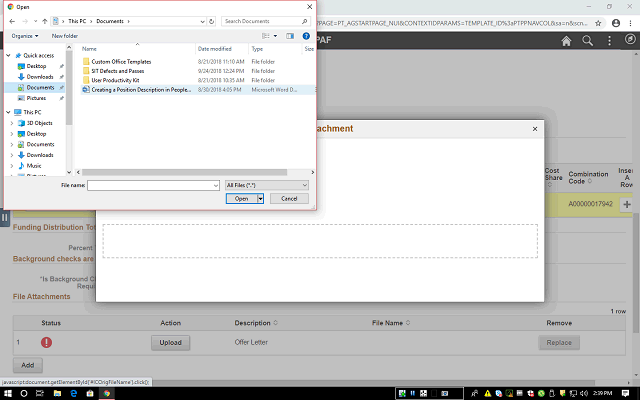The image size is (640, 400).
Task: Select Desktop under Quick access
Action: tap(36, 66)
